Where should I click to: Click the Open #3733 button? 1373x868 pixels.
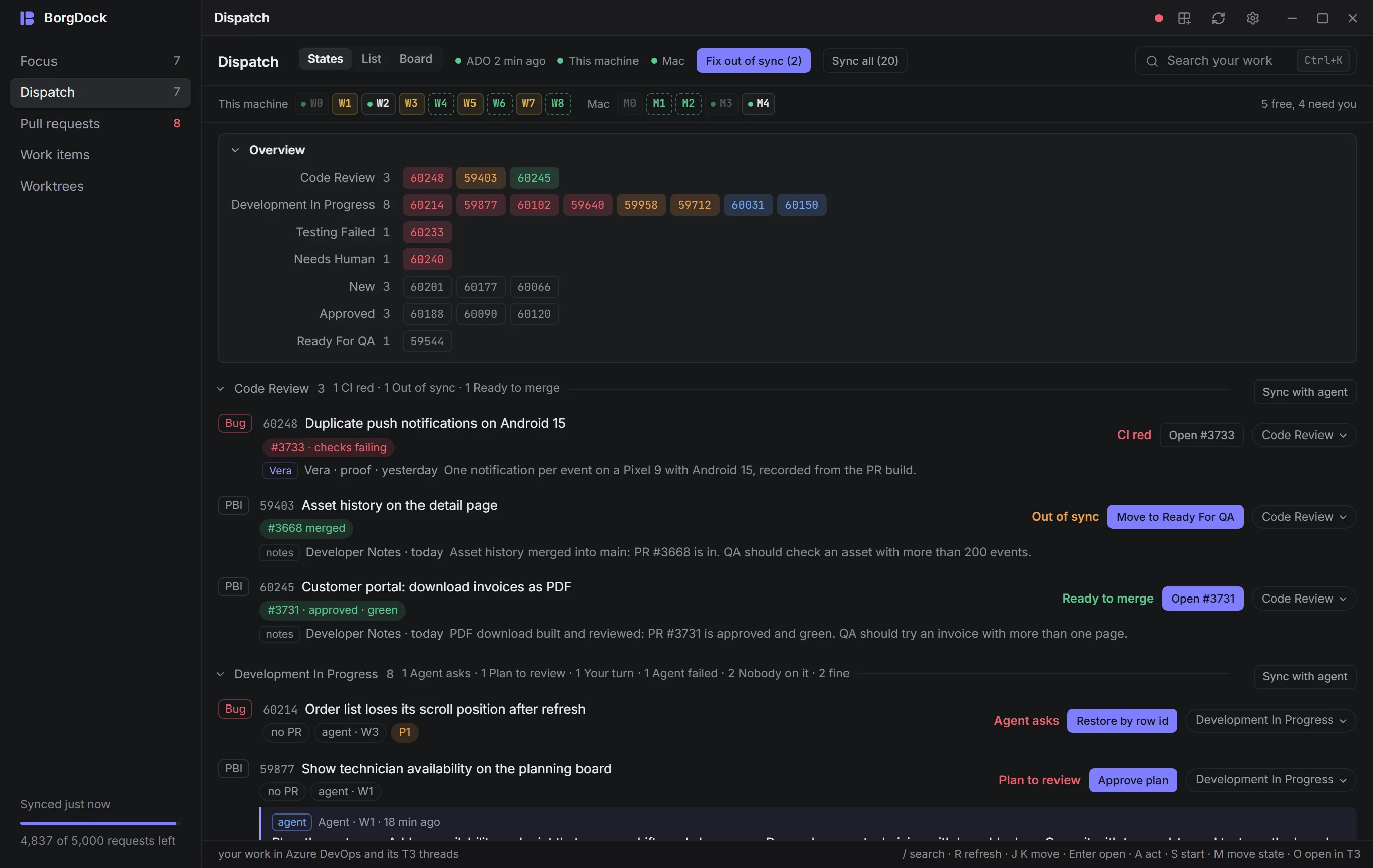(x=1201, y=436)
